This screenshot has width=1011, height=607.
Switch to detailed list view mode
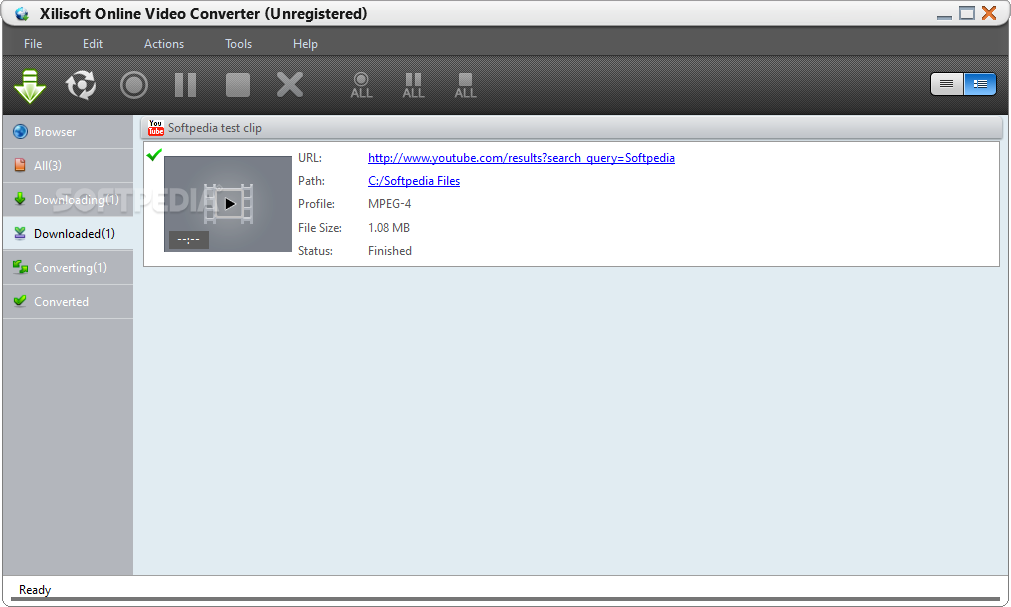(x=980, y=84)
